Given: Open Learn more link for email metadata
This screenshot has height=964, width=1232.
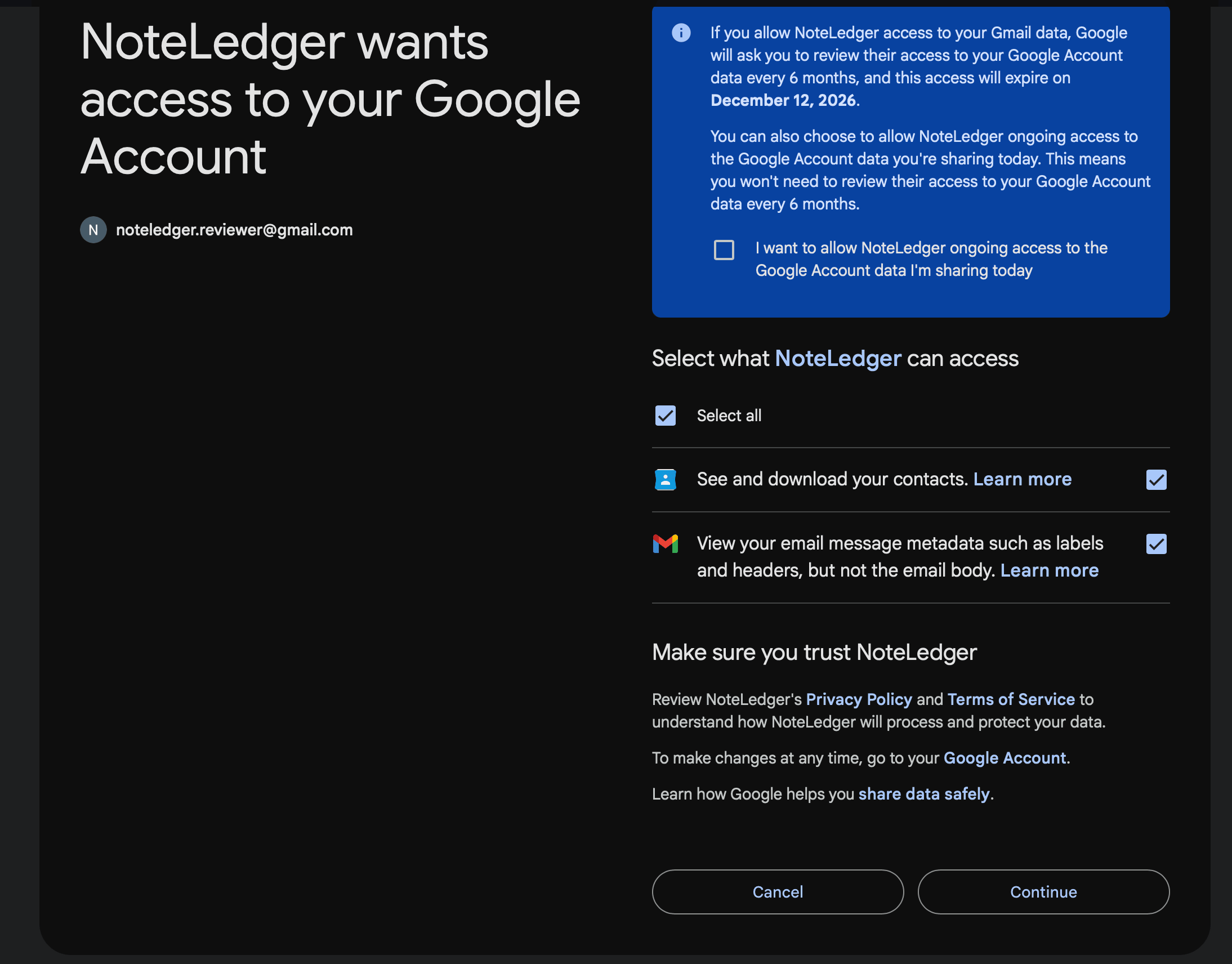Looking at the screenshot, I should pyautogui.click(x=1049, y=570).
